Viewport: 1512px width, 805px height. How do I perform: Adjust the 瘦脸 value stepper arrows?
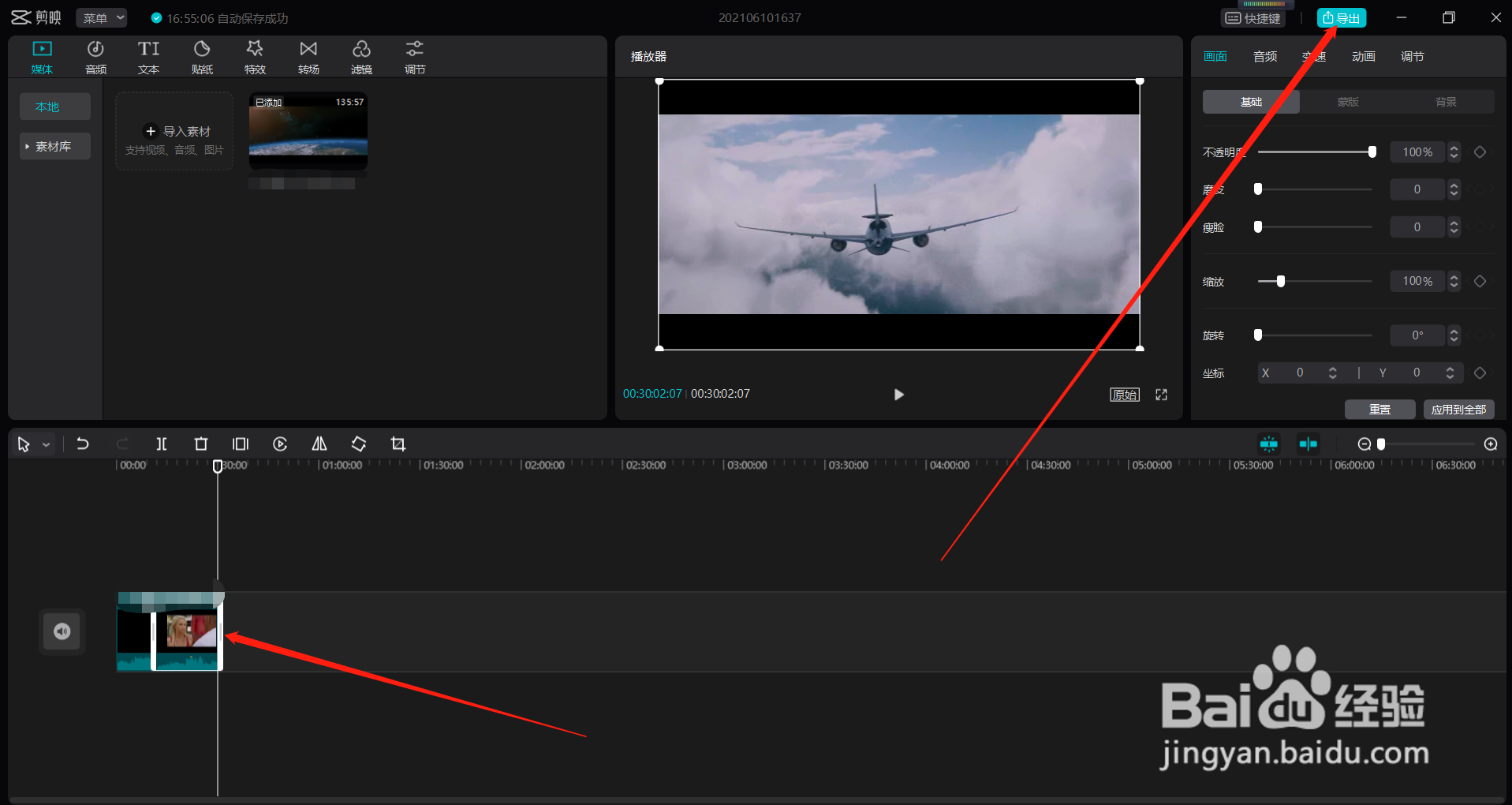(1454, 227)
